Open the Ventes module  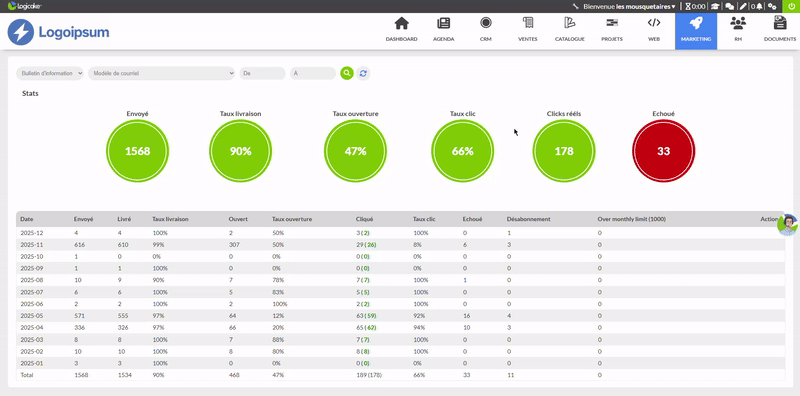pyautogui.click(x=528, y=30)
